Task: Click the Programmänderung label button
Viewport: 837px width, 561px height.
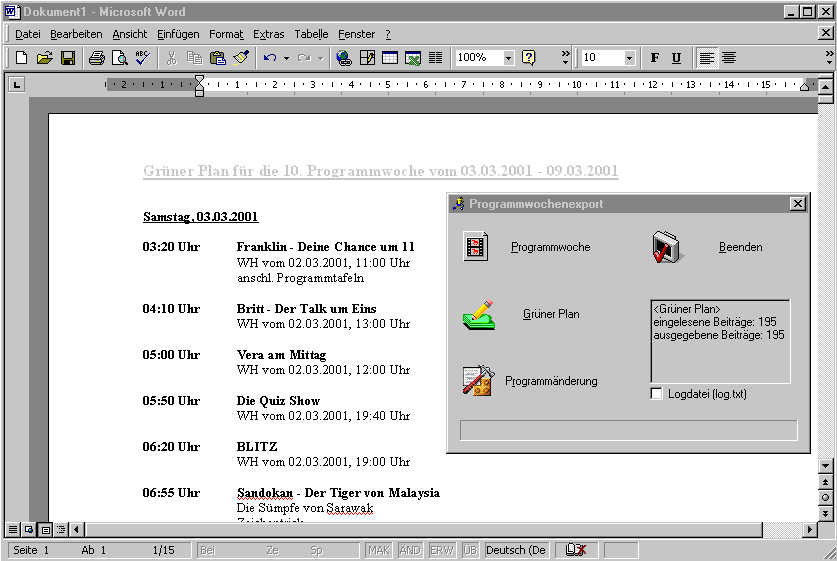Action: tap(551, 381)
